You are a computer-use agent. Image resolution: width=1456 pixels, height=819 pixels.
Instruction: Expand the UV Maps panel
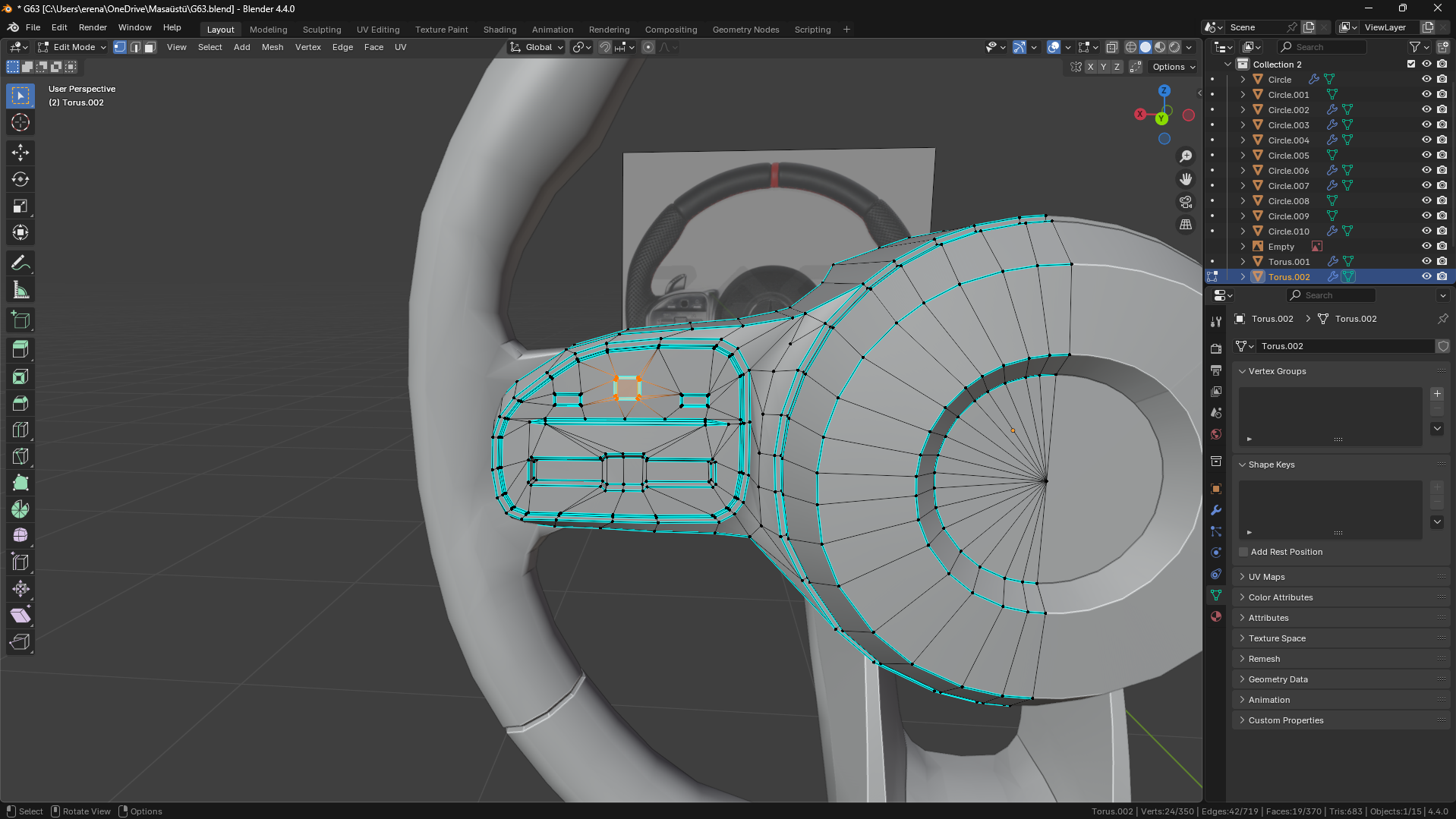coord(1267,577)
